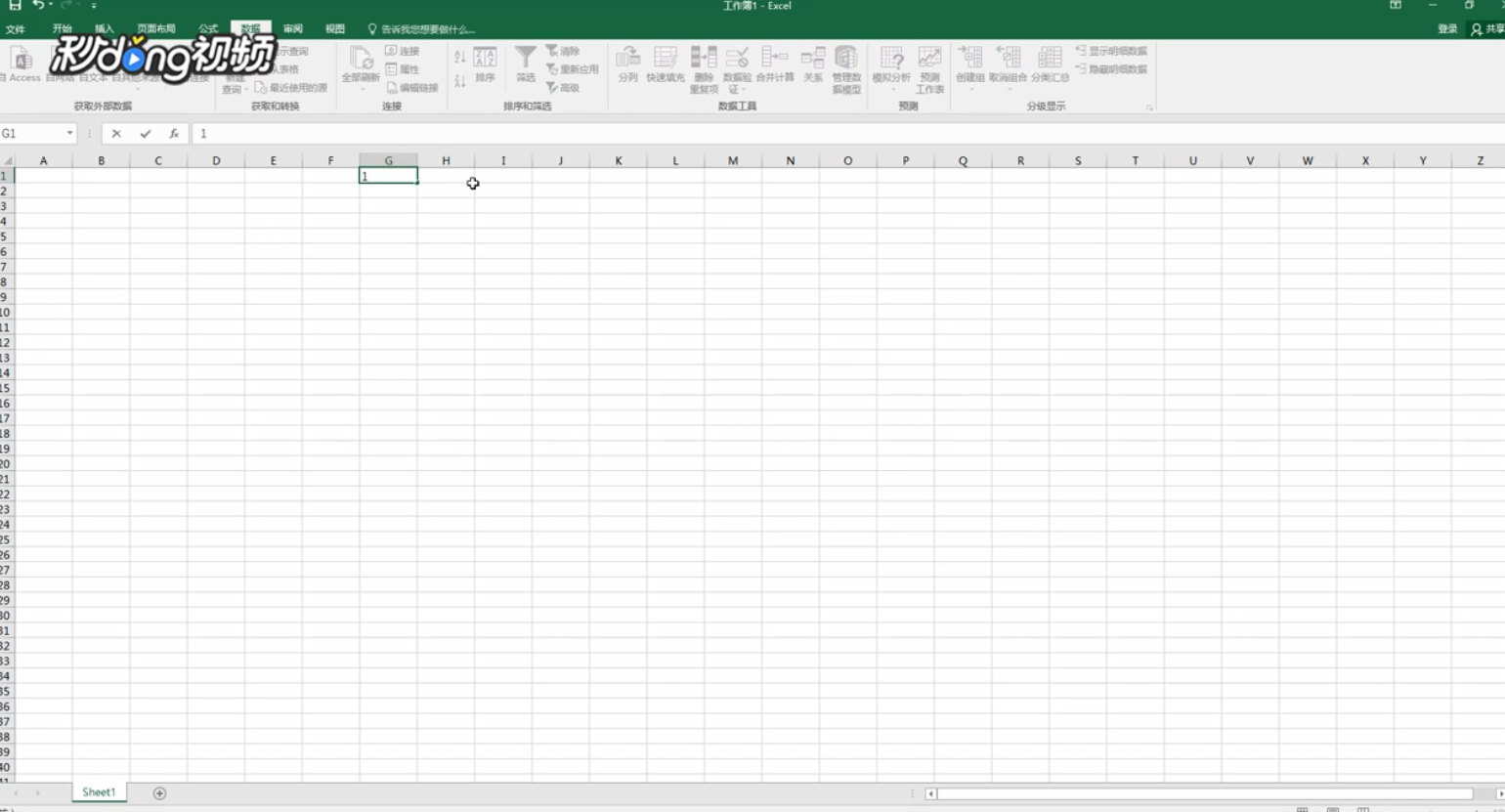Image resolution: width=1505 pixels, height=812 pixels.
Task: Click 取消组合 ungroup icon
Action: 1009,68
